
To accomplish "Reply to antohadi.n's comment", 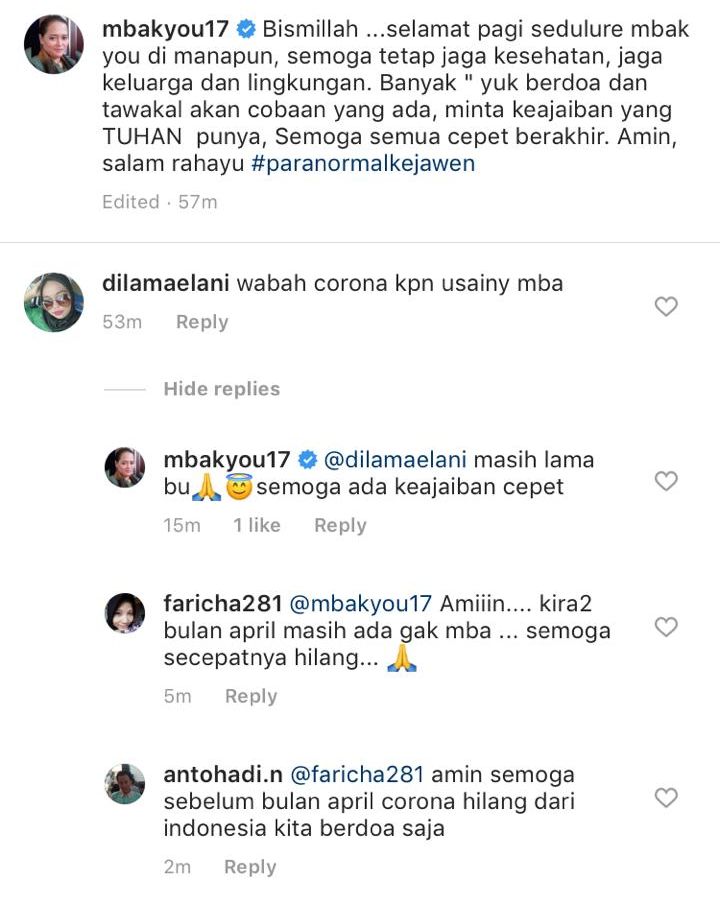I will [x=250, y=867].
